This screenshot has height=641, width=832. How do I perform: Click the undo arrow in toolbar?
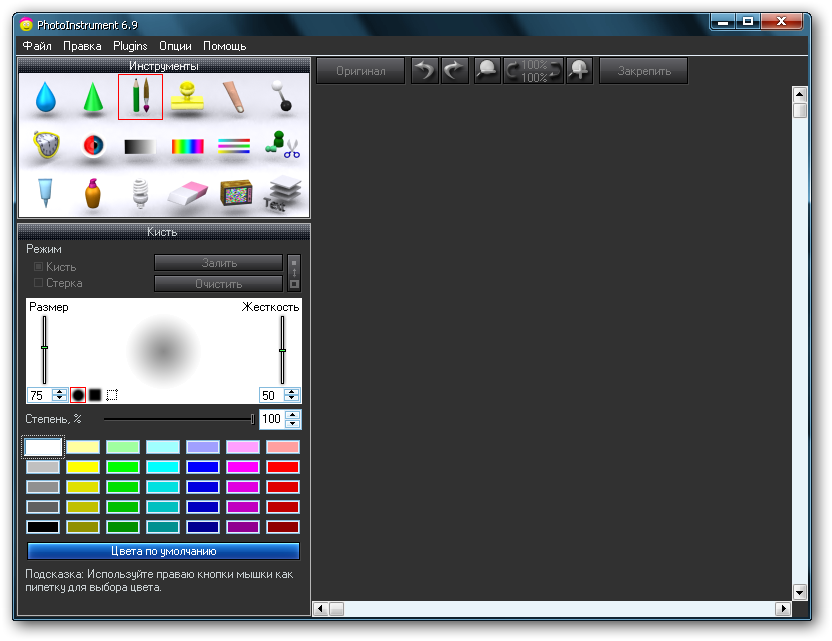pos(425,71)
